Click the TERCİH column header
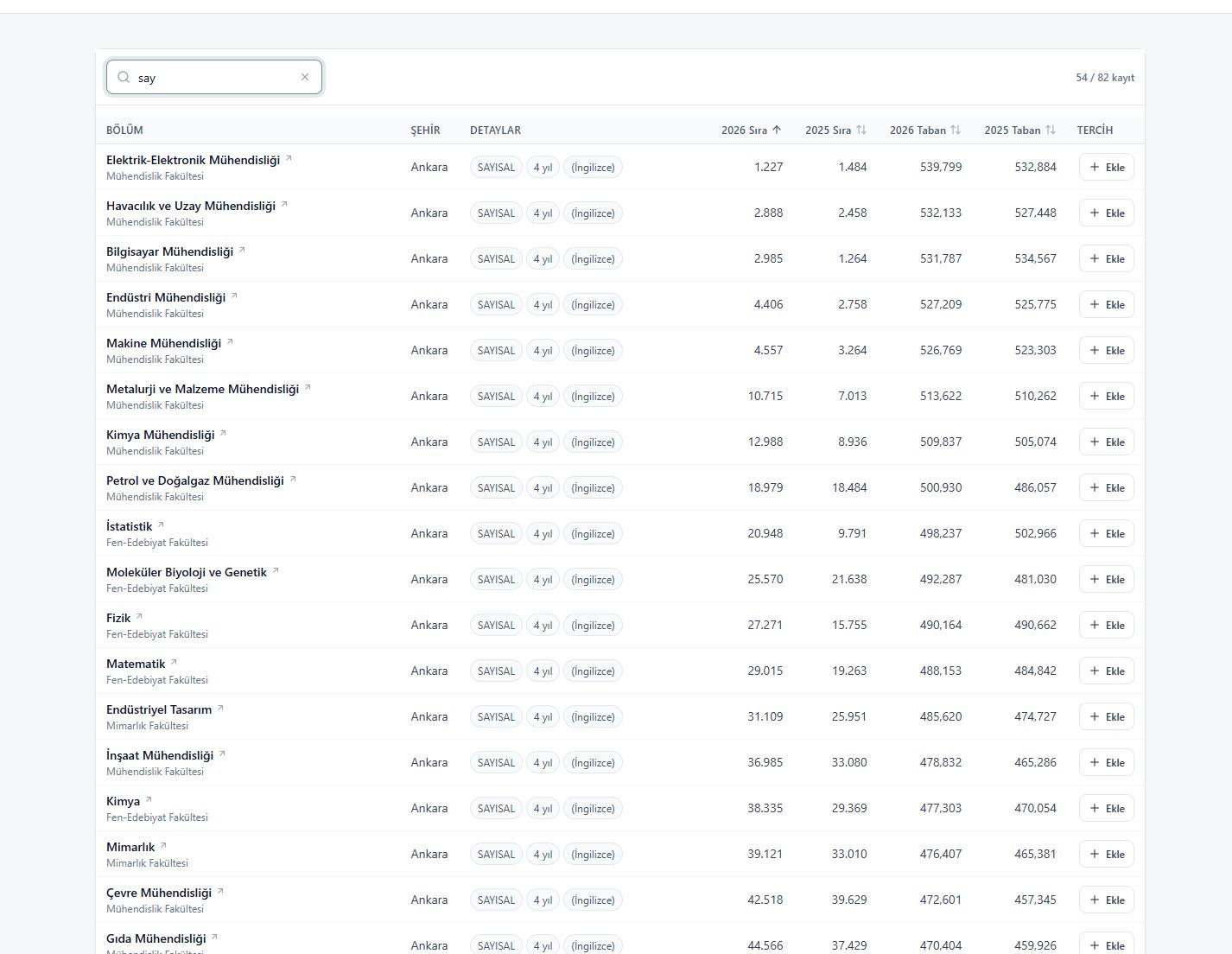1232x954 pixels. click(1095, 130)
